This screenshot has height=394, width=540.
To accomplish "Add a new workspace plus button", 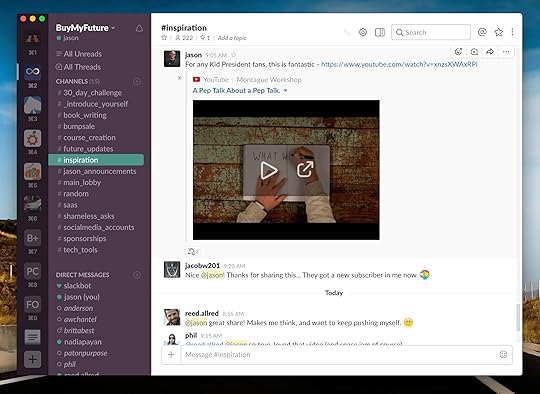I will (x=32, y=359).
